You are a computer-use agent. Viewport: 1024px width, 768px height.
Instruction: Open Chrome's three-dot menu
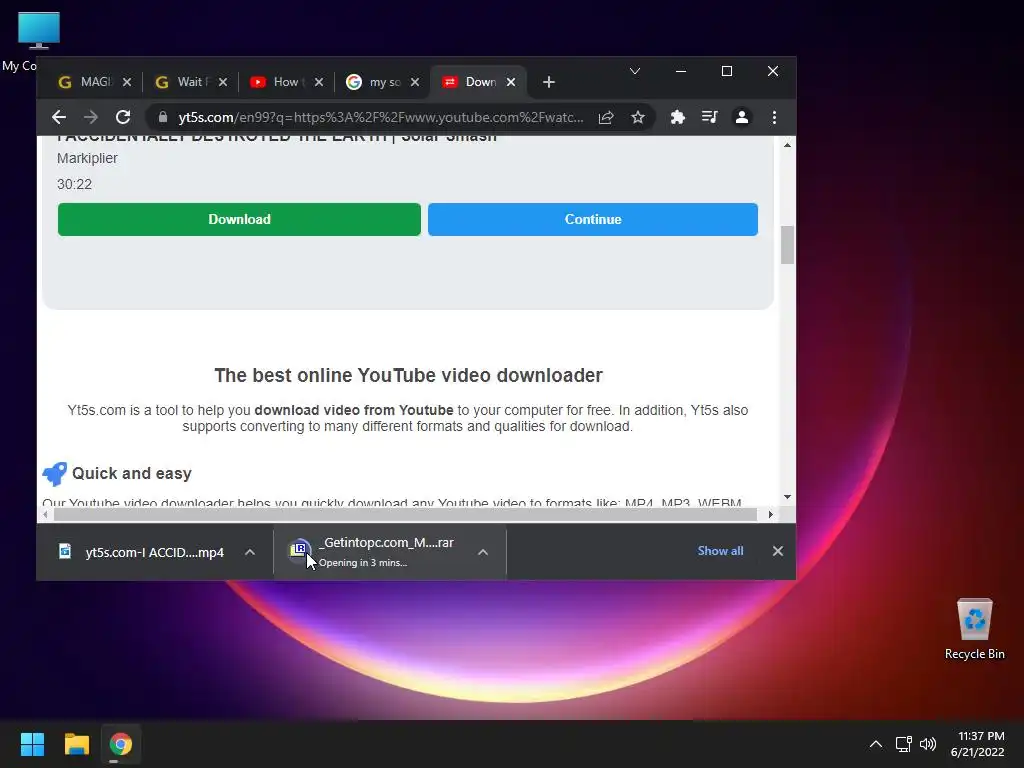[775, 117]
